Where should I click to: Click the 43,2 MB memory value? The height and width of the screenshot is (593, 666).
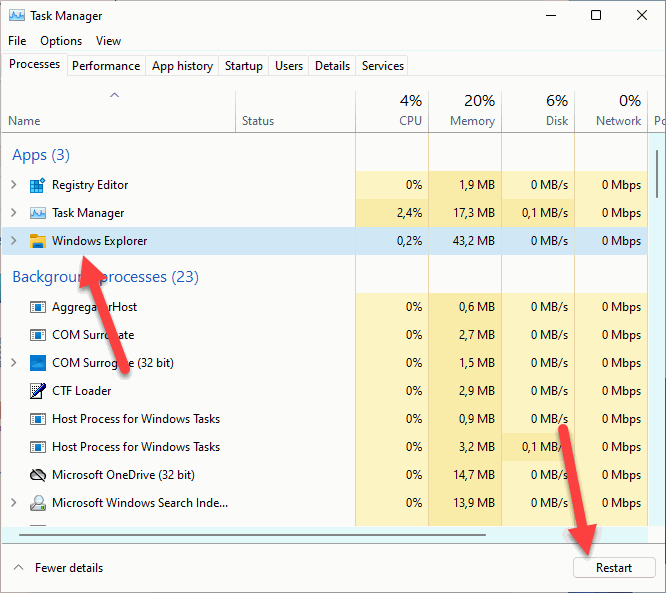(473, 241)
